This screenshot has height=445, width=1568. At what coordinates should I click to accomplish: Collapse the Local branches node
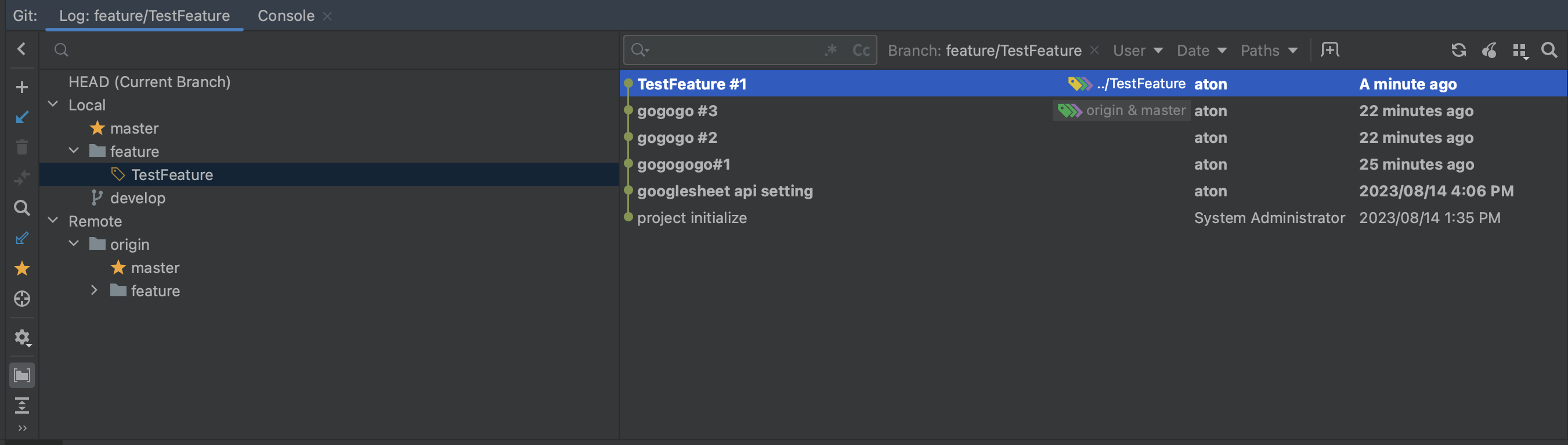click(x=53, y=105)
